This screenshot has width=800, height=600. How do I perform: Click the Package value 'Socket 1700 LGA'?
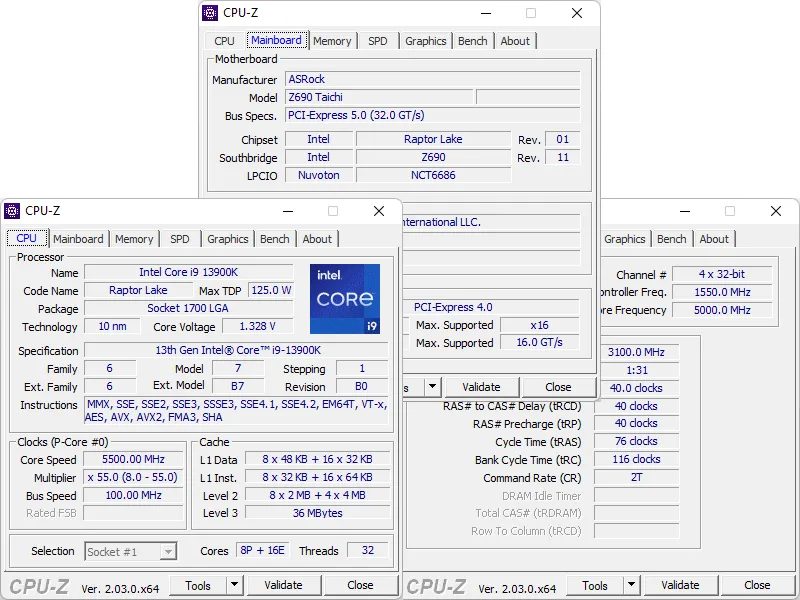(x=189, y=308)
